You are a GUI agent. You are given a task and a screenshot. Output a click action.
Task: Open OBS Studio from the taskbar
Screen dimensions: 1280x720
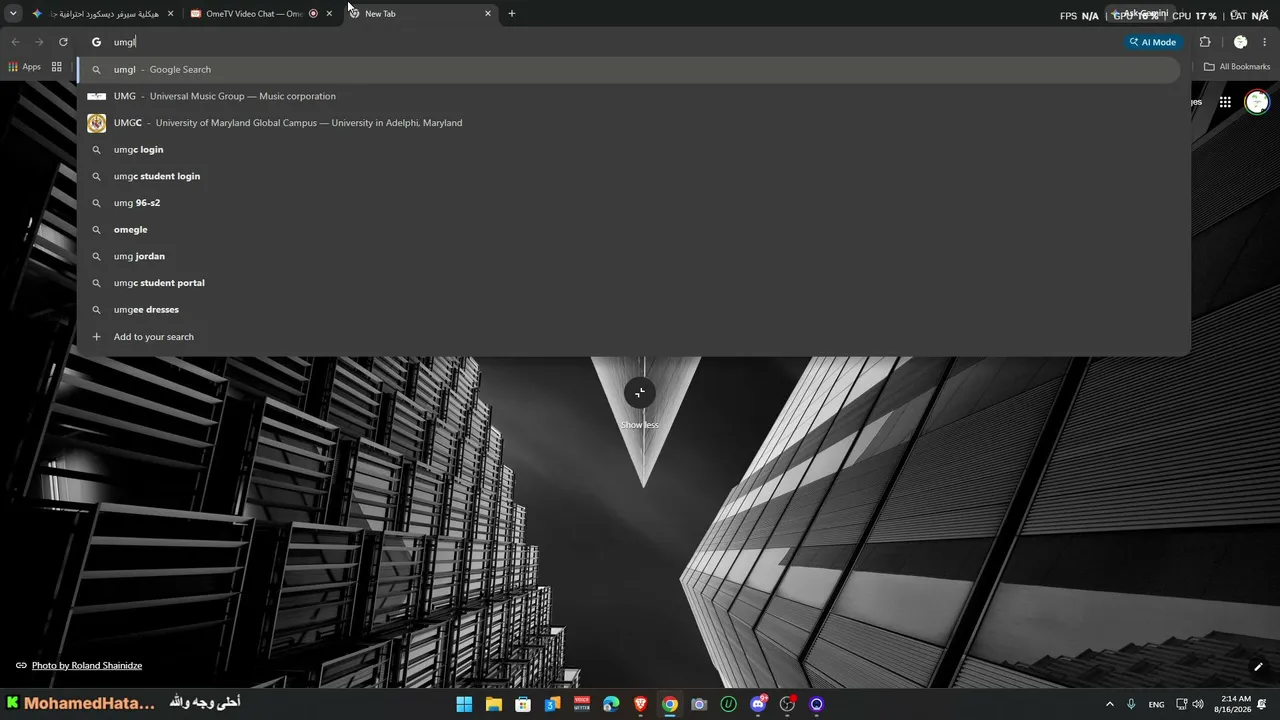click(788, 704)
